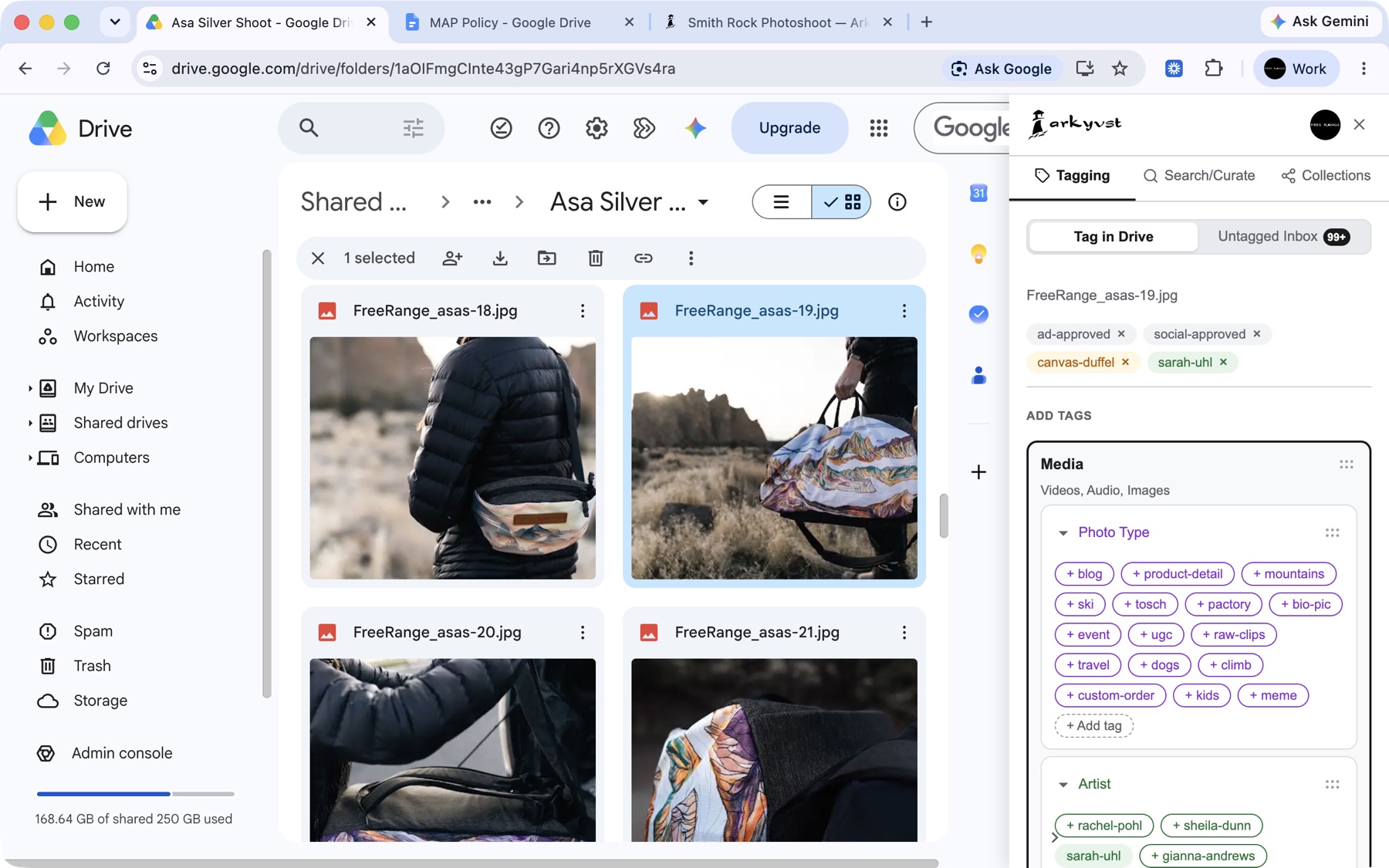Collapse the Photo Type section
This screenshot has width=1389, height=868.
1063,533
